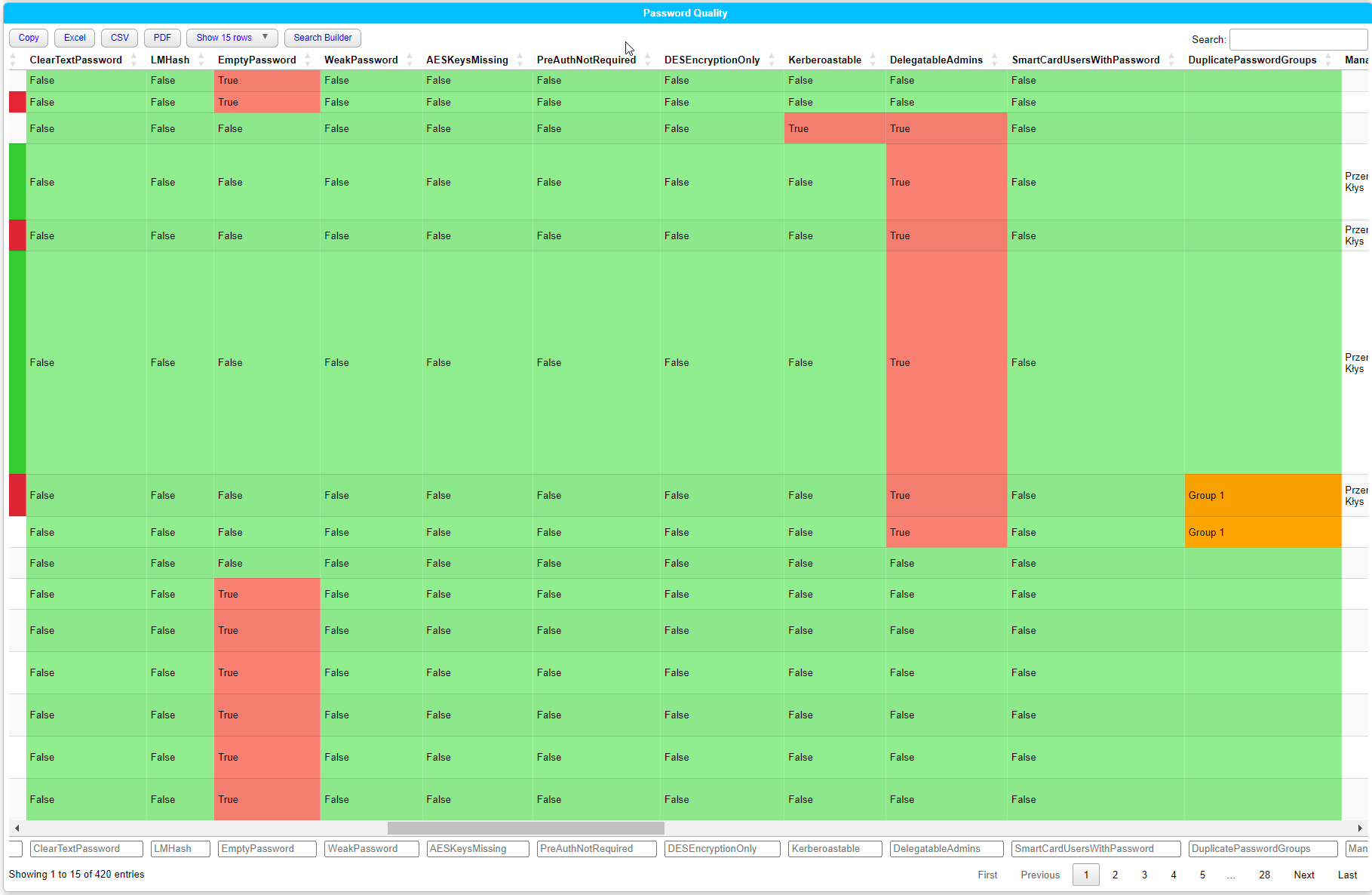Select page 3 in pagination
Viewport: 1372px width, 895px height.
[1144, 875]
